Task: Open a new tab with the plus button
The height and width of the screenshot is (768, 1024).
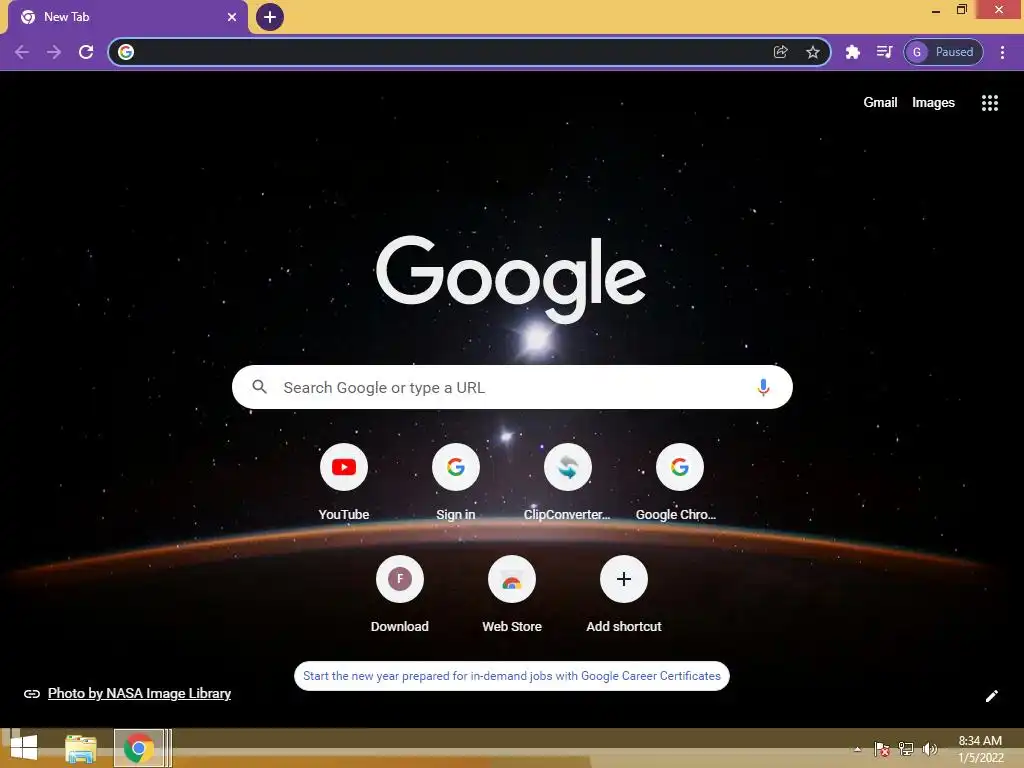Action: pos(270,17)
